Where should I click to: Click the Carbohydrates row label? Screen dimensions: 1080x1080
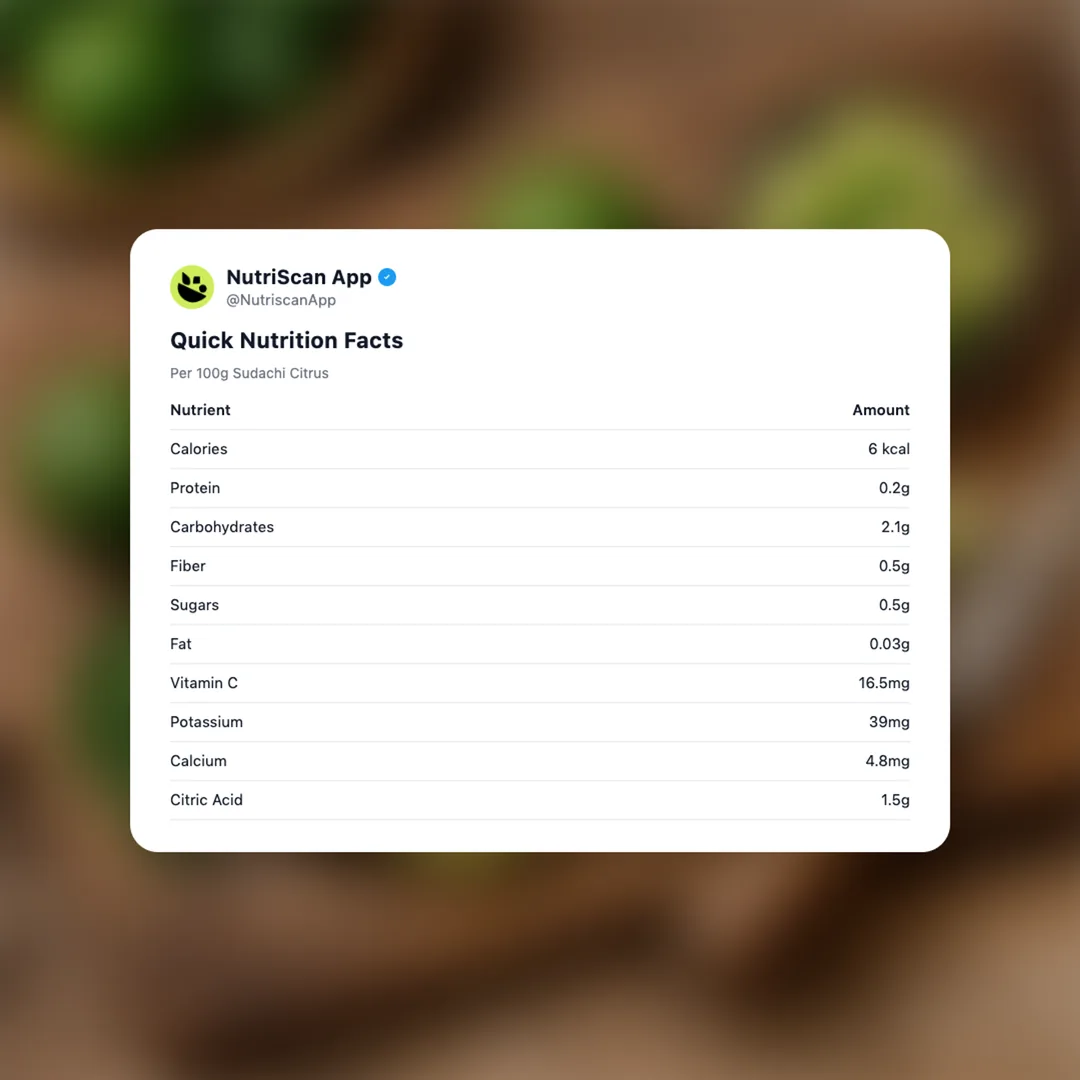pyautogui.click(x=222, y=527)
